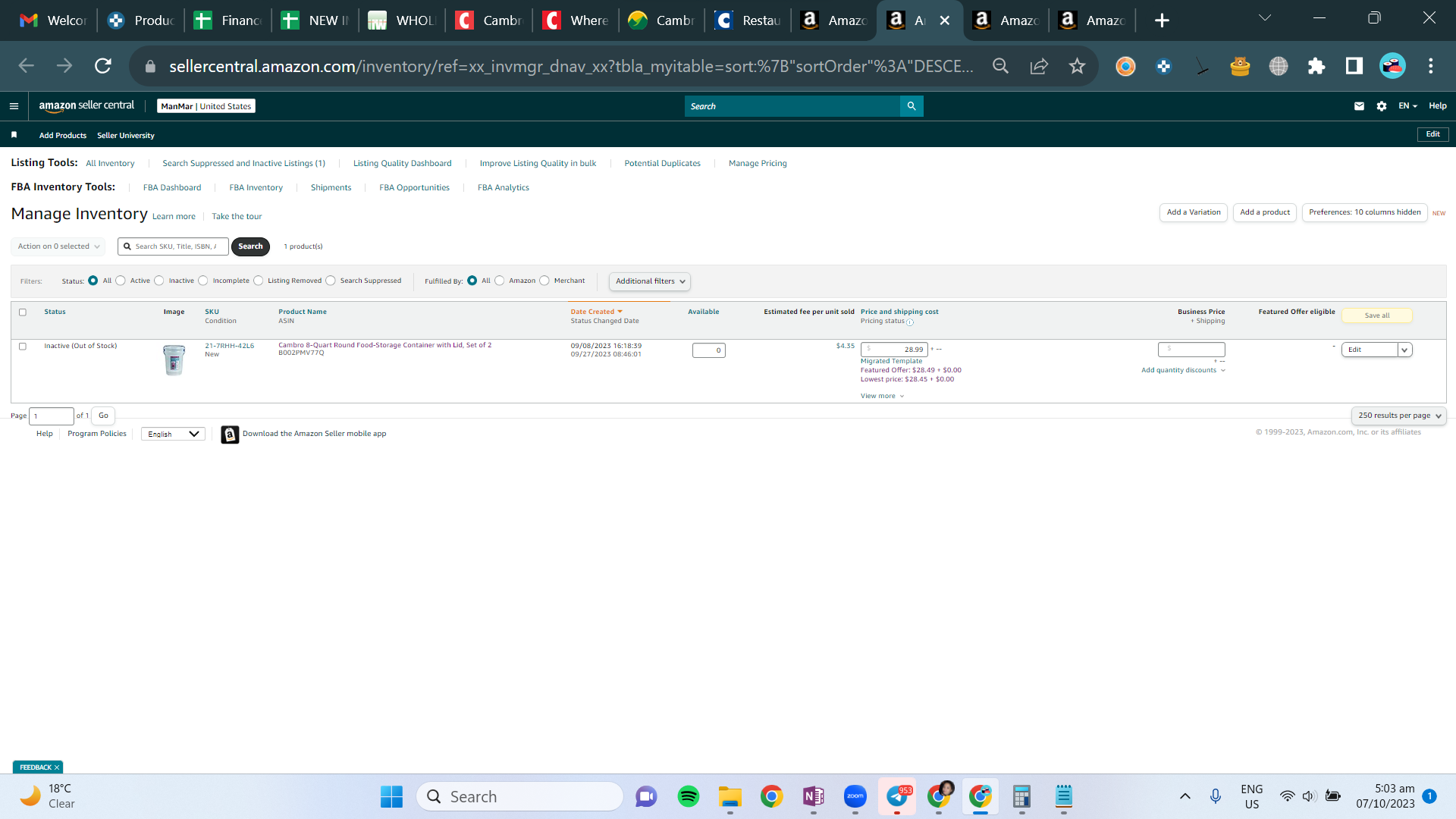Viewport: 1456px width, 819px height.
Task: Check the select-all header checkbox
Action: click(x=23, y=312)
